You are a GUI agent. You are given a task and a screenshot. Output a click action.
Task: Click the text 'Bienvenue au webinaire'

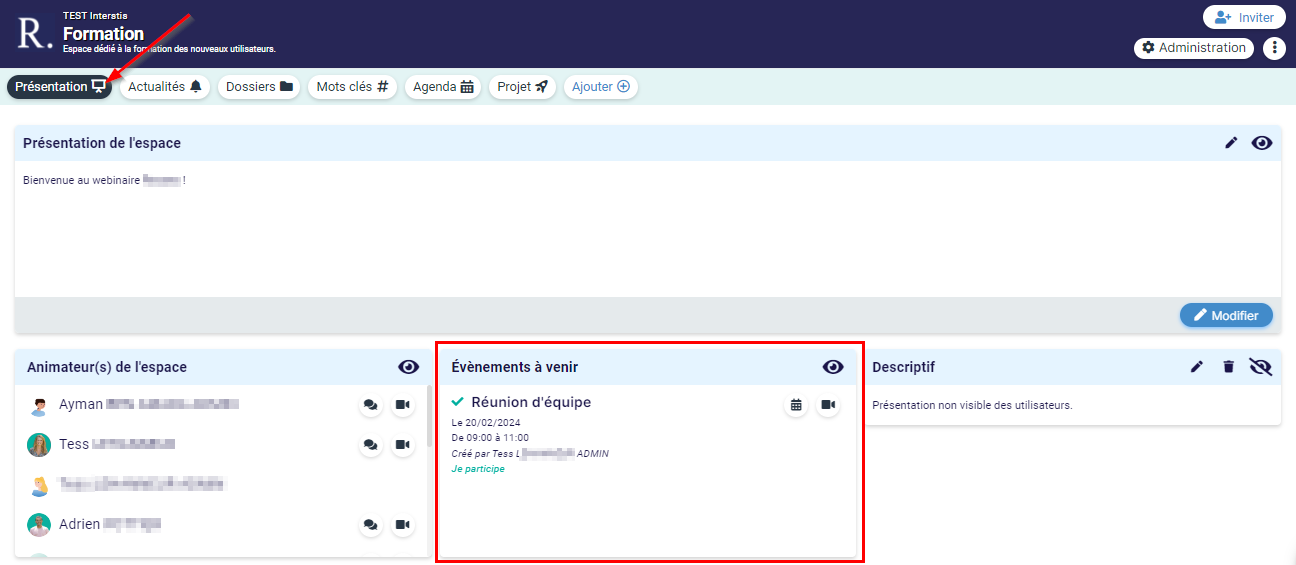[80, 181]
